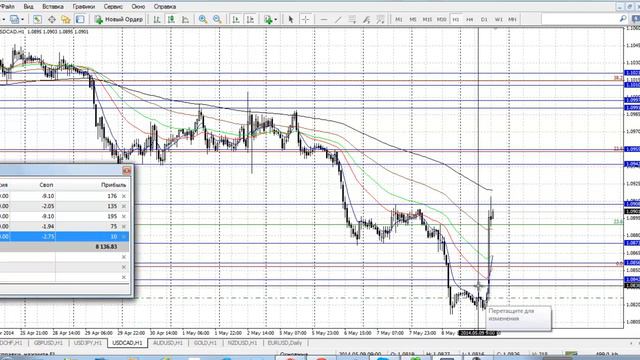Toggle the Terminal panel icon

pyautogui.click(x=80, y=19)
